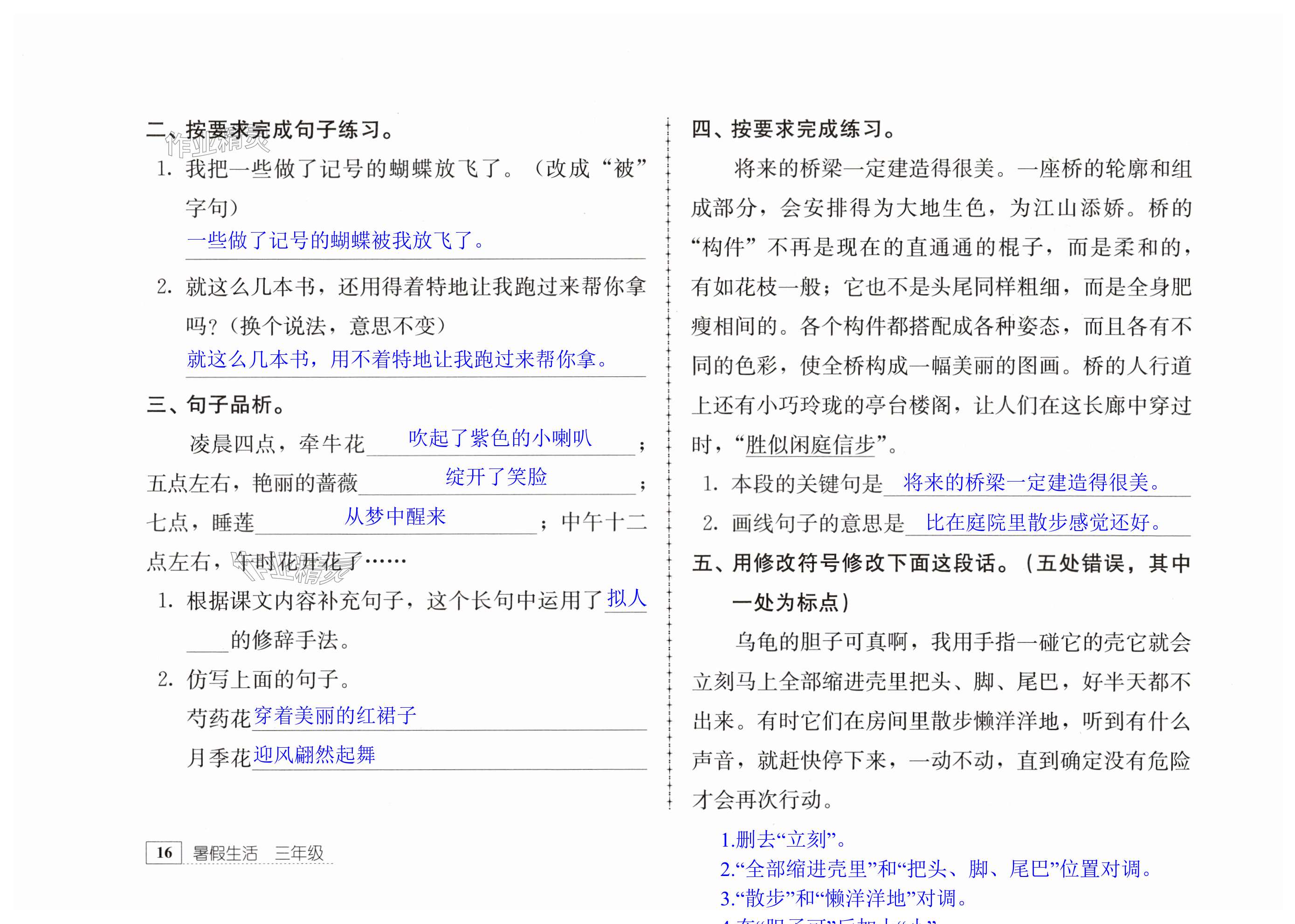1295x924 pixels.
Task: Click the 暑假生活 三年级 footer text
Action: (x=258, y=853)
